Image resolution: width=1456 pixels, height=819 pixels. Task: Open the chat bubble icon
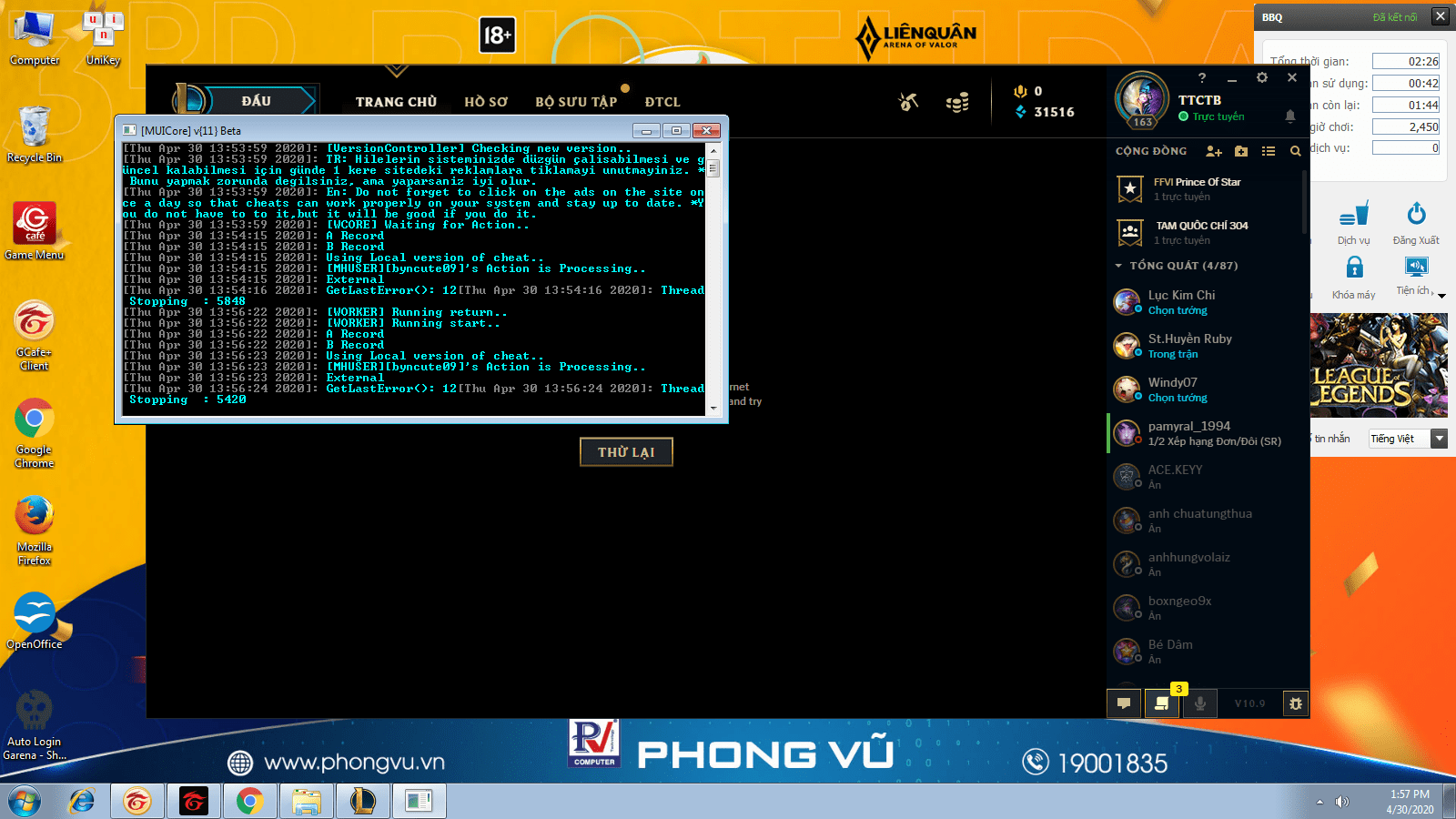pos(1124,703)
